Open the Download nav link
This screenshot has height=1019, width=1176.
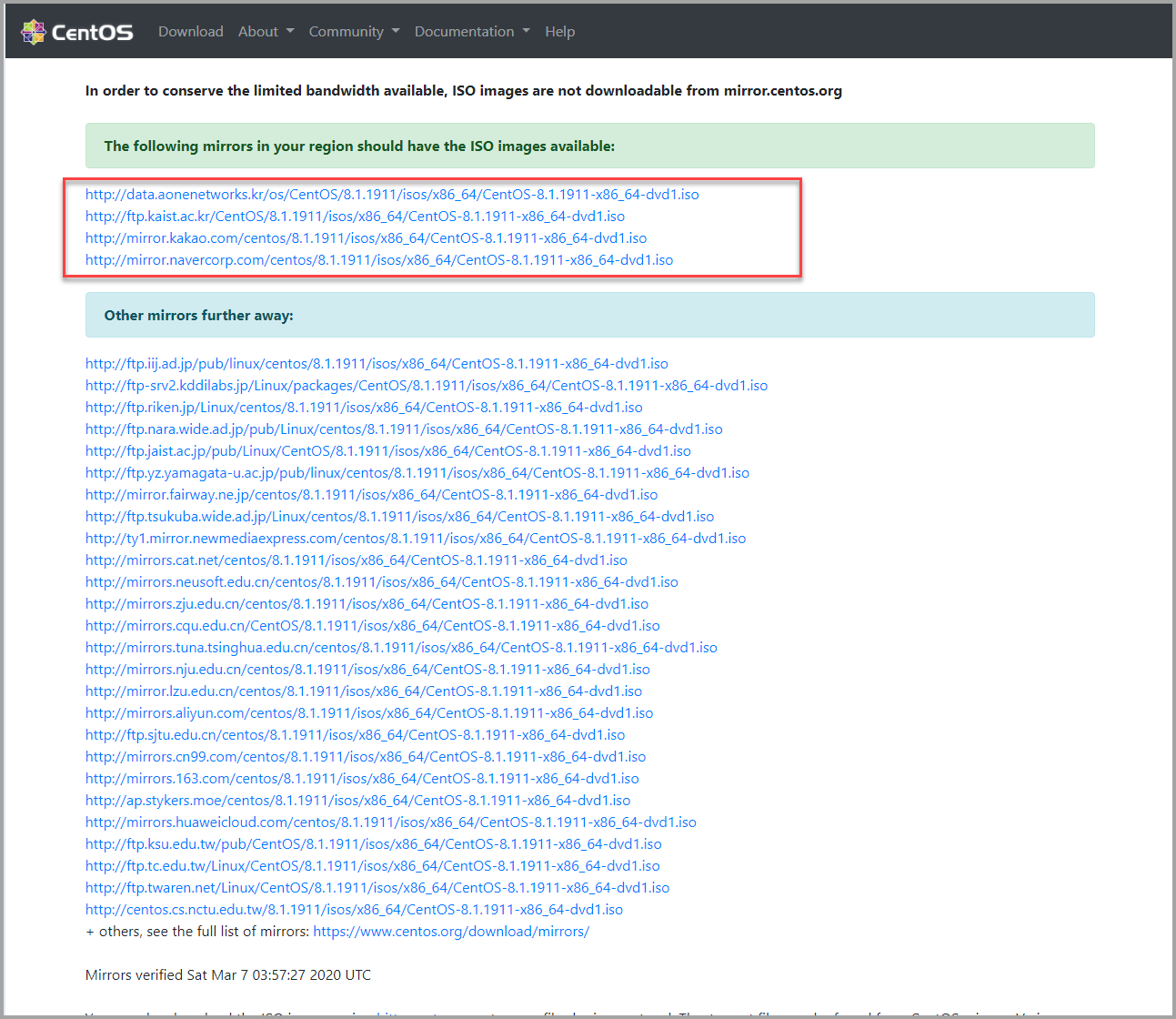click(x=191, y=32)
